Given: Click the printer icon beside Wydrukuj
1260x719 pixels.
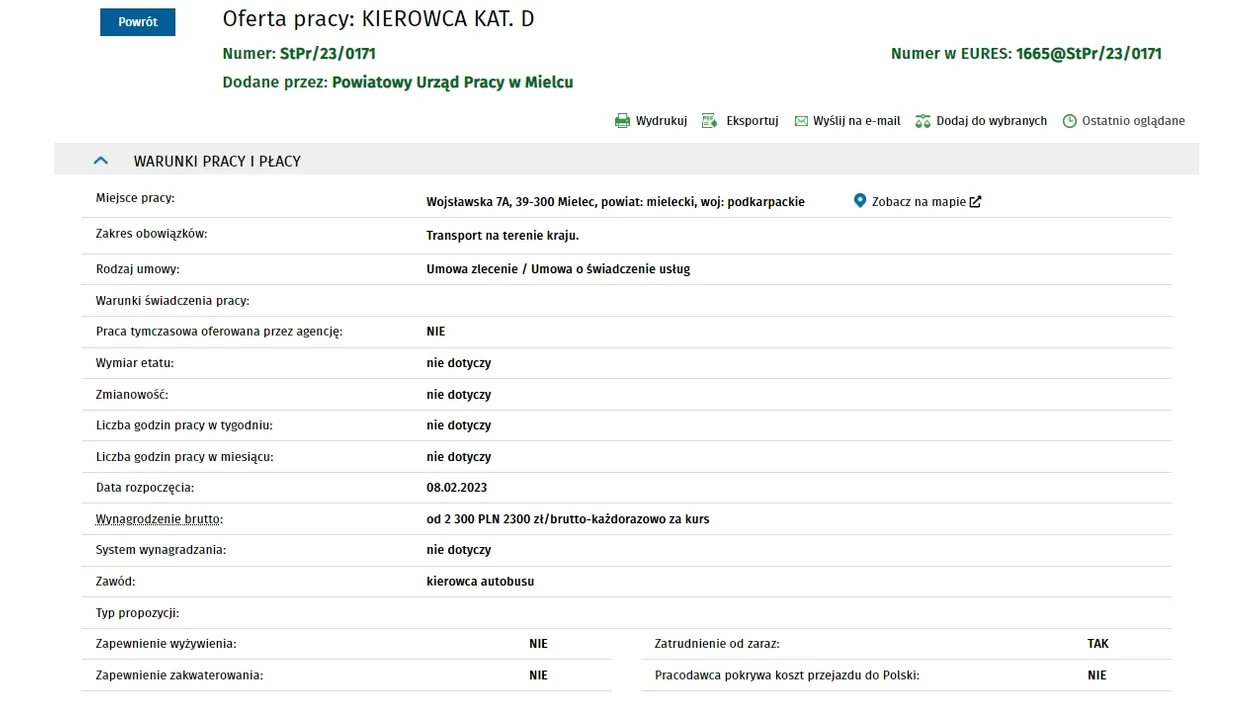Looking at the screenshot, I should 622,121.
